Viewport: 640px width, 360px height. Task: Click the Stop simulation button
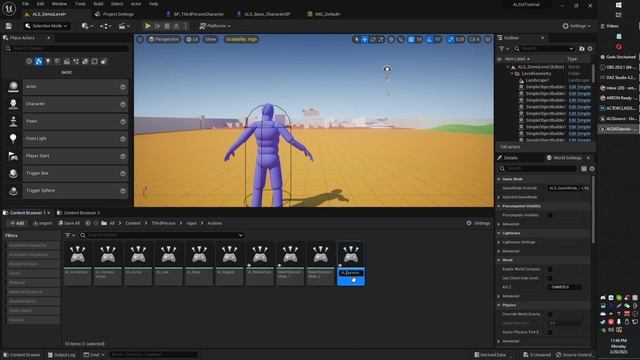[x=167, y=26]
